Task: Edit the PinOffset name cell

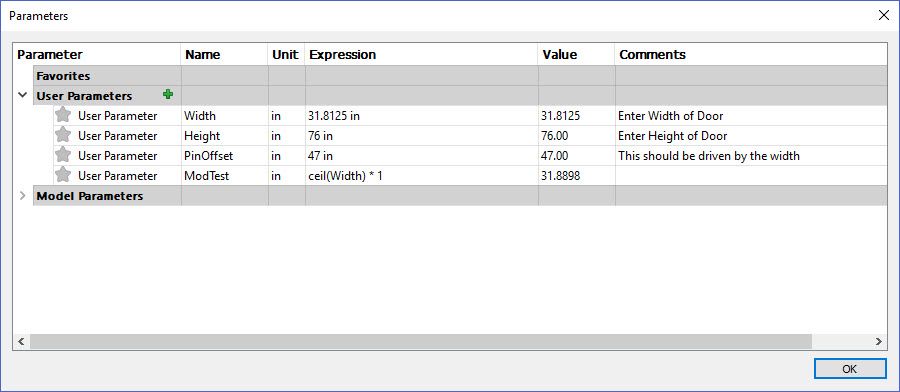Action: pyautogui.click(x=224, y=156)
